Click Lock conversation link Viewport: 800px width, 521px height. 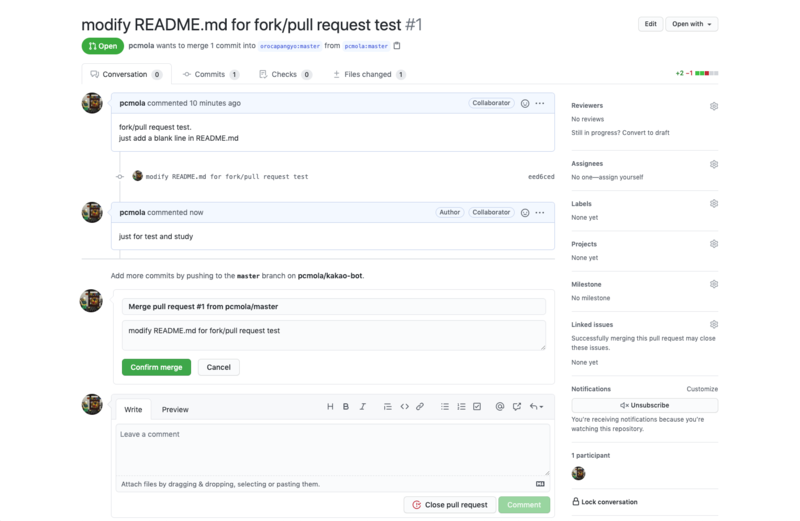pyautogui.click(x=605, y=502)
